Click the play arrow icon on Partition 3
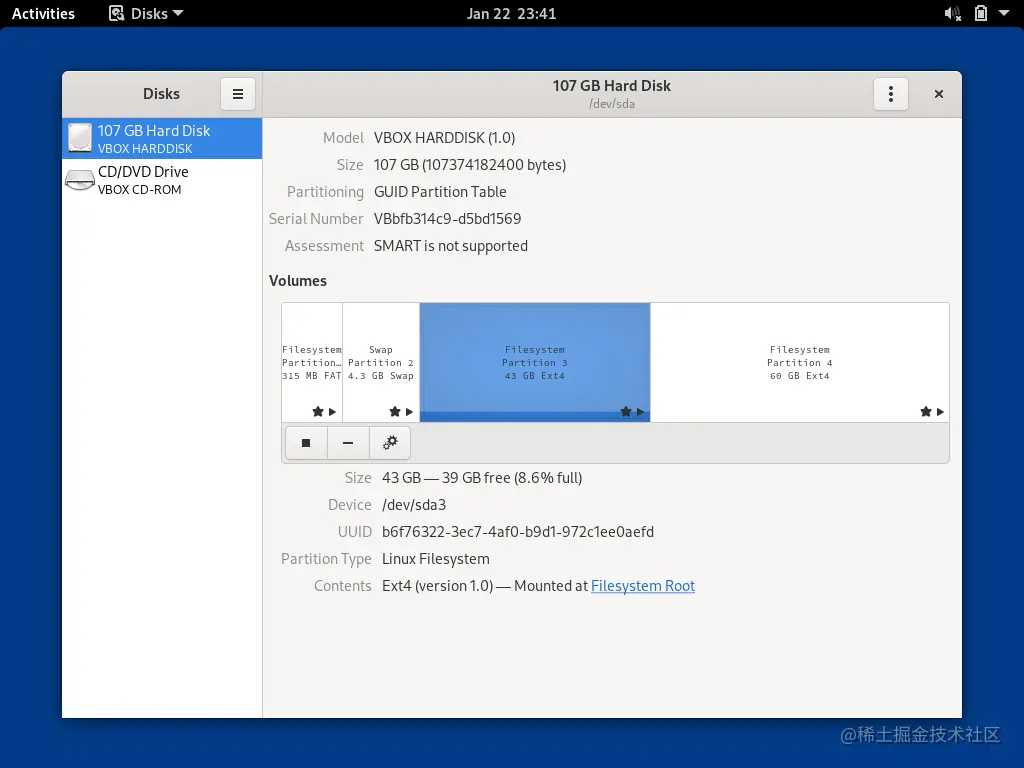The height and width of the screenshot is (768, 1024). (641, 411)
